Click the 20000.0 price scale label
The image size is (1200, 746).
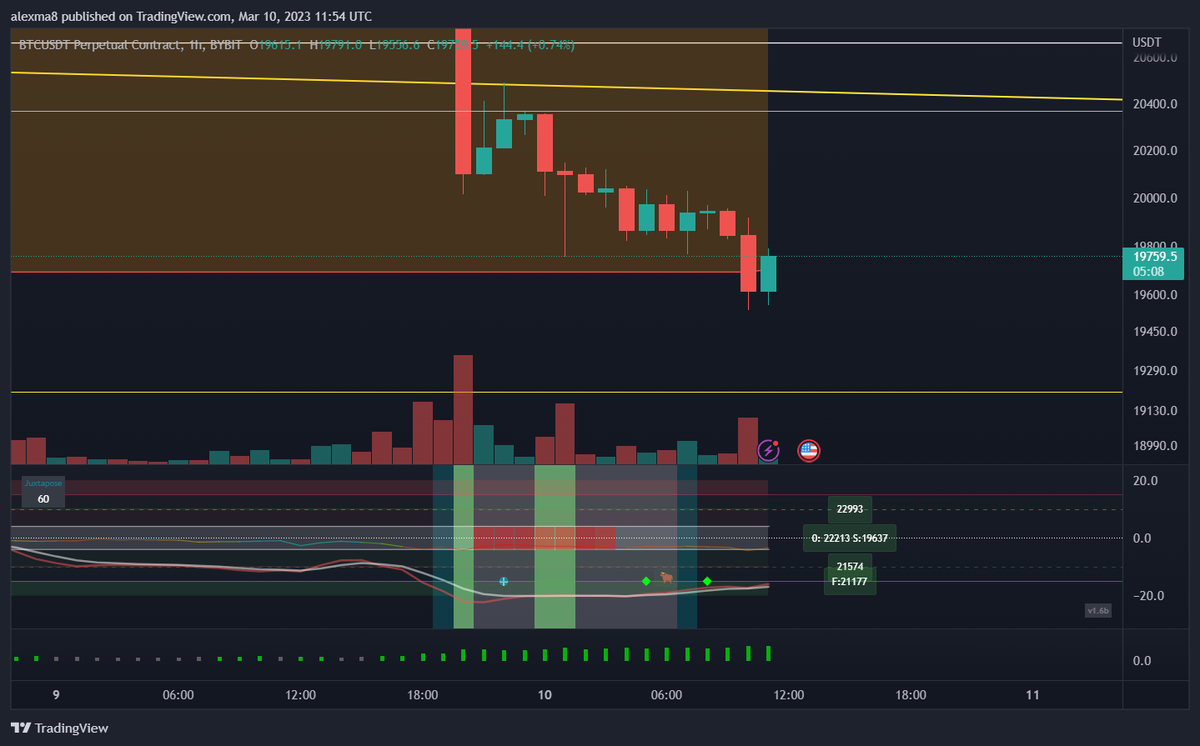click(1153, 198)
